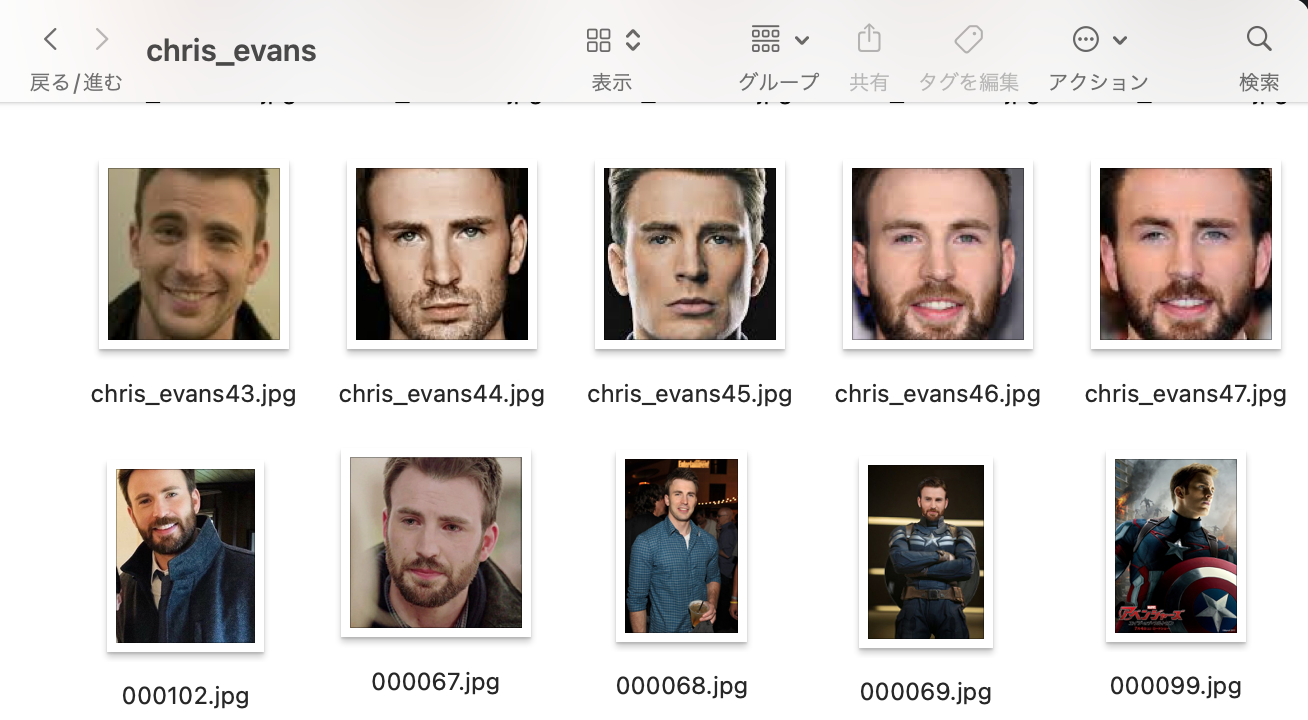Click the Search magnifier icon

point(1259,40)
